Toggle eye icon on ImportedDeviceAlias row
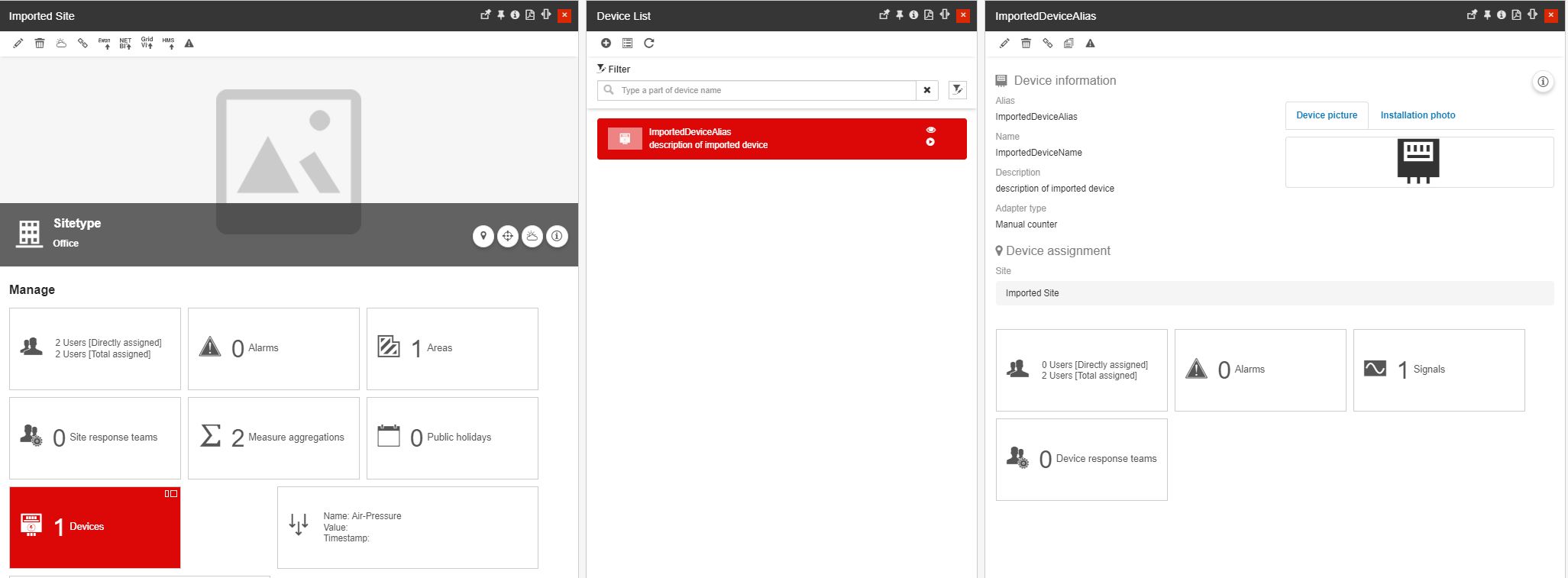 click(930, 130)
